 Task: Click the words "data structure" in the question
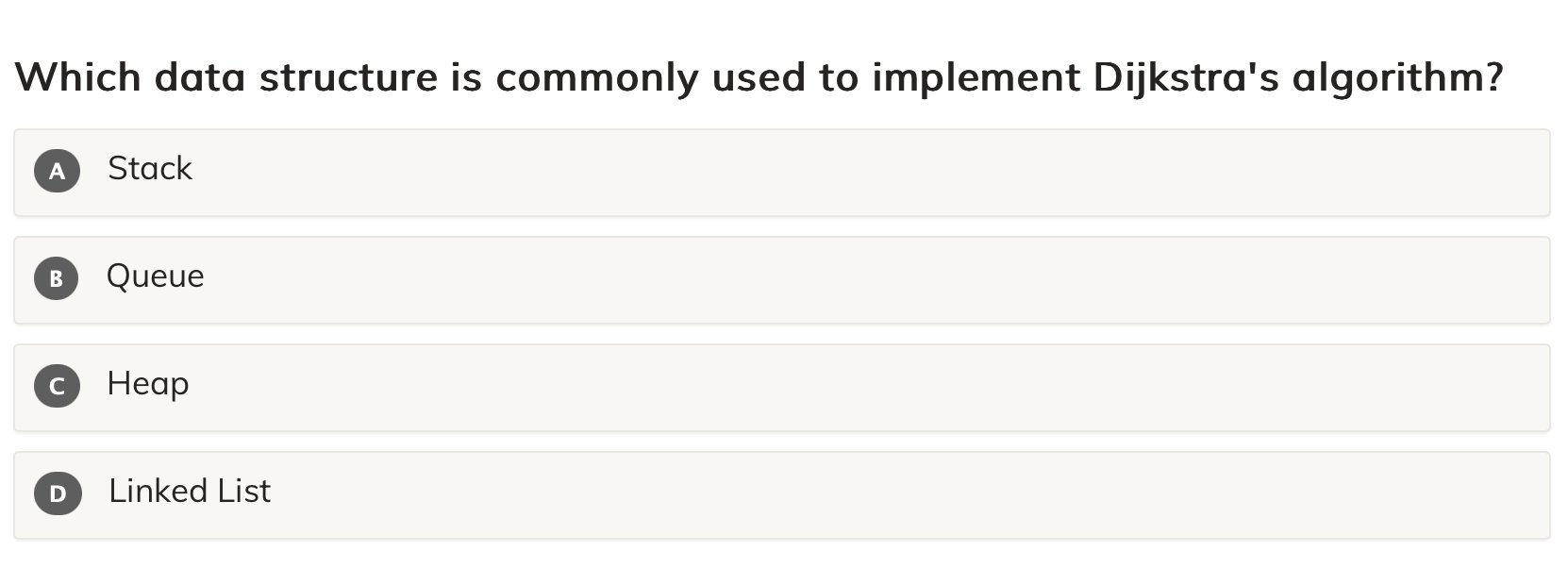[296, 77]
